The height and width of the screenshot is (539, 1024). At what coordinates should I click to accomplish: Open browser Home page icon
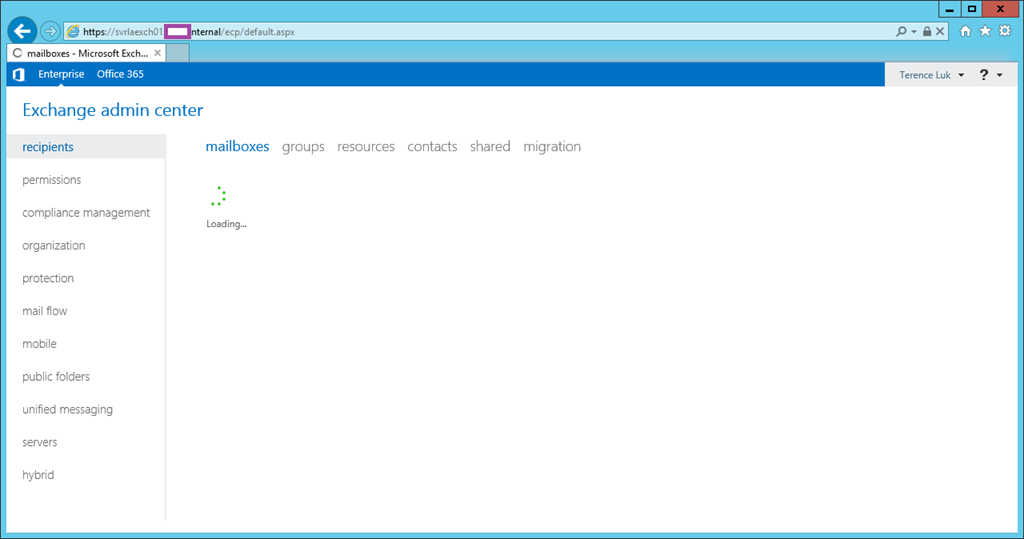point(965,31)
